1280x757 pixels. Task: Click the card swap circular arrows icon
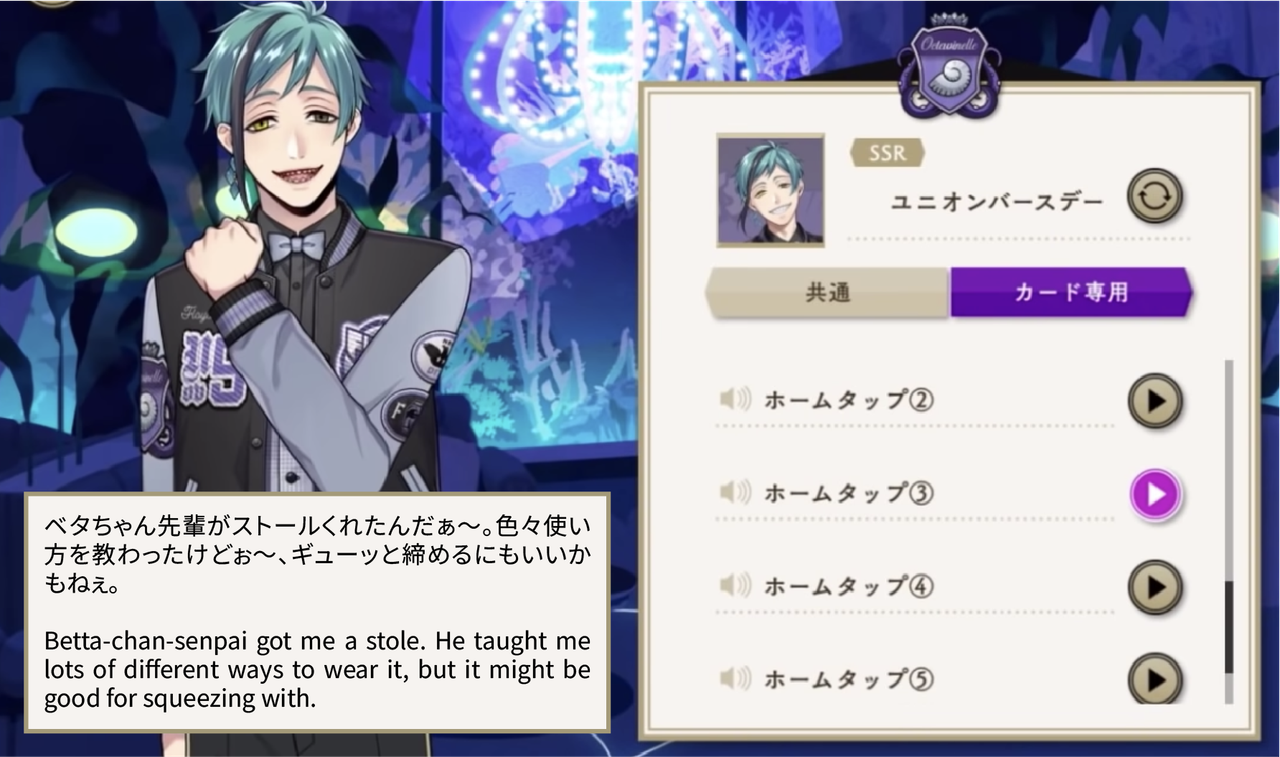click(x=1155, y=195)
